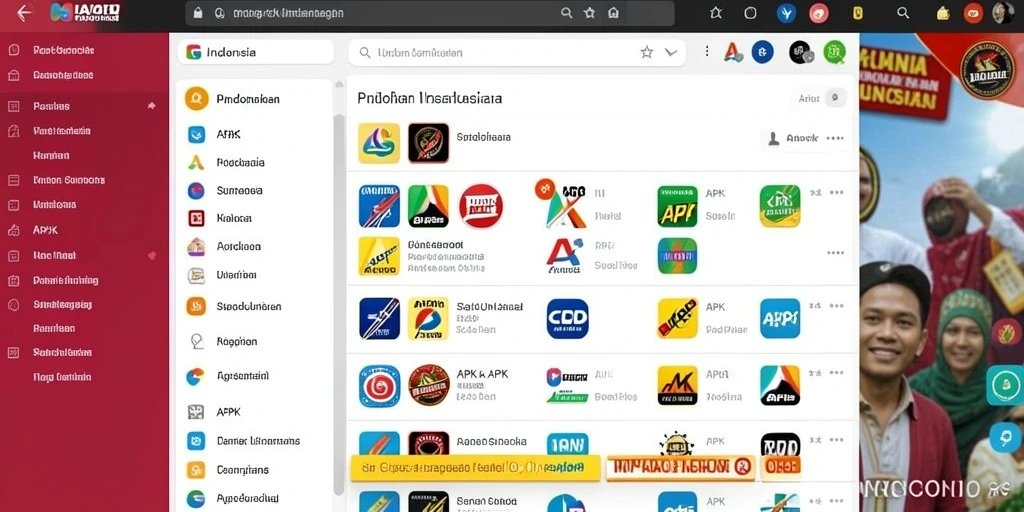Open the yellow sail app icon in the top row
The image size is (1024, 512).
pyautogui.click(x=379, y=143)
